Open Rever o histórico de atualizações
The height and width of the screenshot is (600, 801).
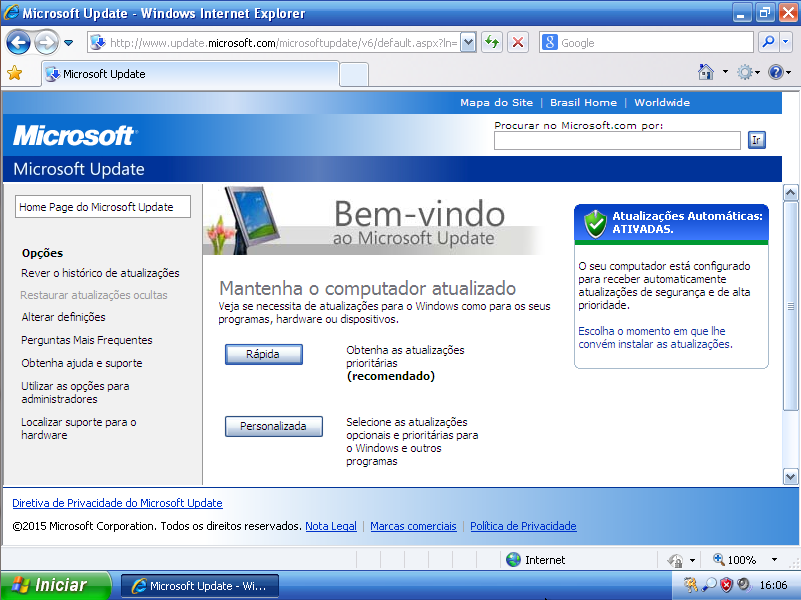pyautogui.click(x=100, y=273)
